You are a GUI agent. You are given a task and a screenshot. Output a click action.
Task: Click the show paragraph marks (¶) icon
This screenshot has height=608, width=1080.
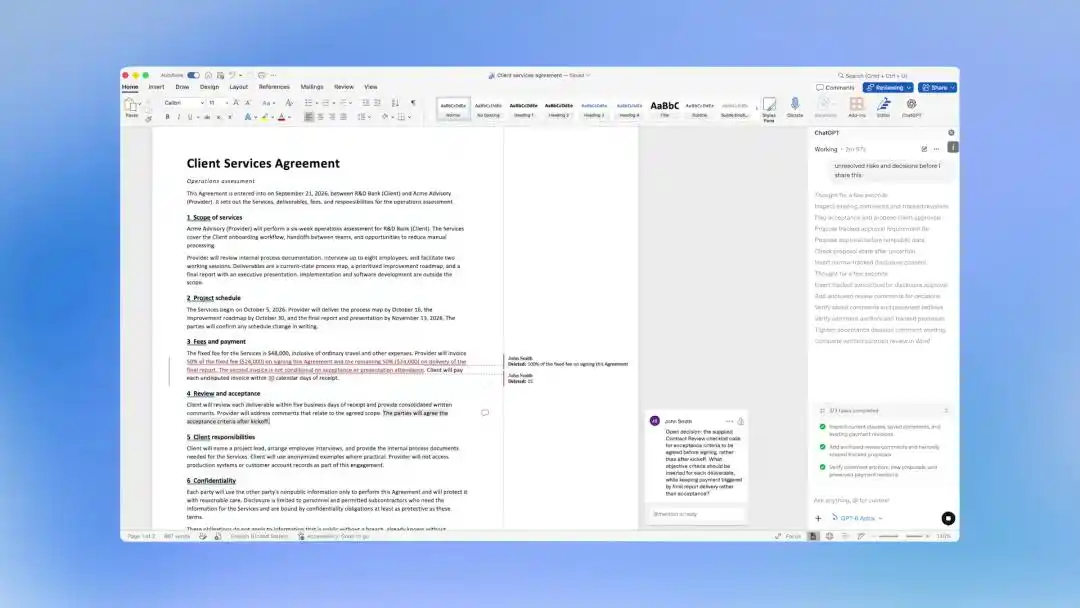(x=413, y=103)
